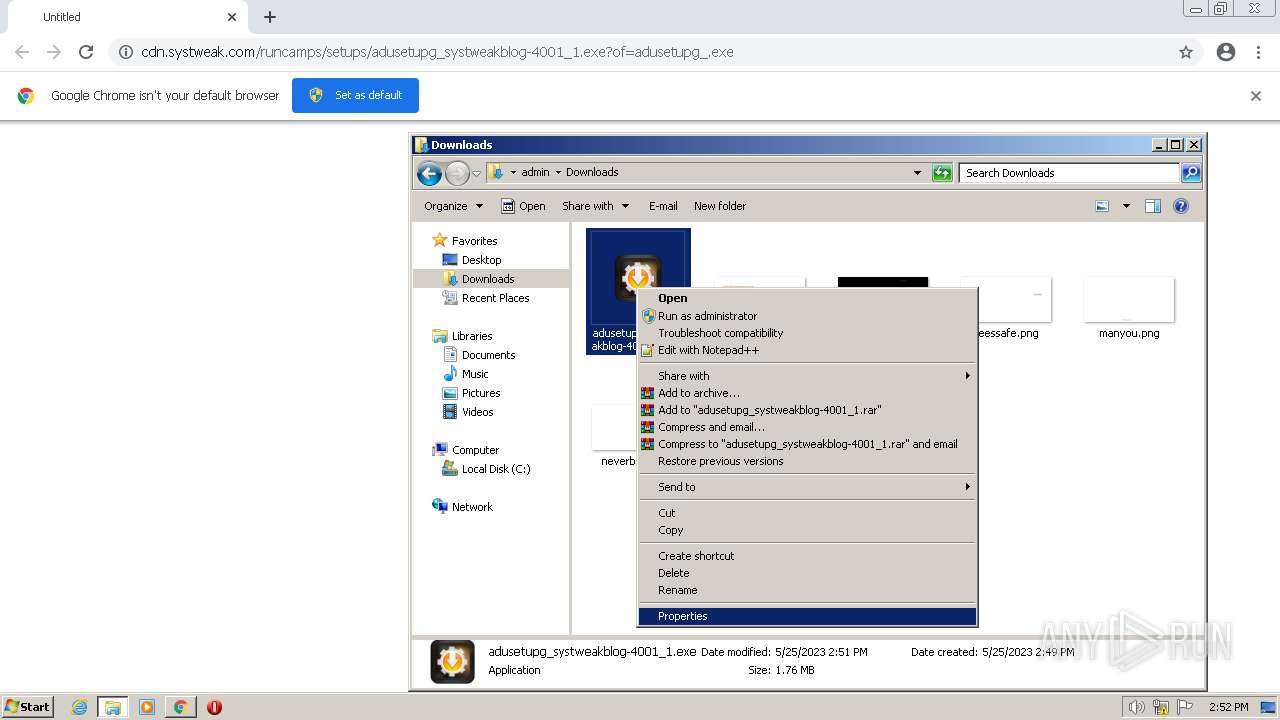Choose Properties from the context menu

807,616
